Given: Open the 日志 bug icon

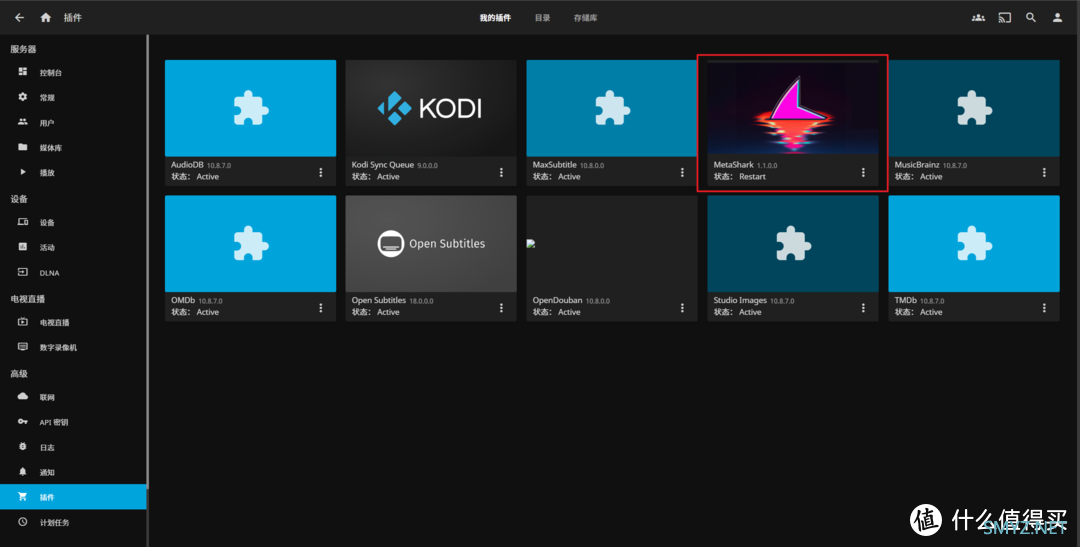Looking at the screenshot, I should point(23,446).
